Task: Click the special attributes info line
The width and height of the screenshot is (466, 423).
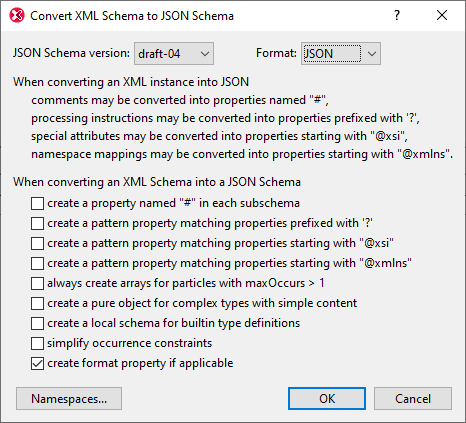Action: click(219, 136)
